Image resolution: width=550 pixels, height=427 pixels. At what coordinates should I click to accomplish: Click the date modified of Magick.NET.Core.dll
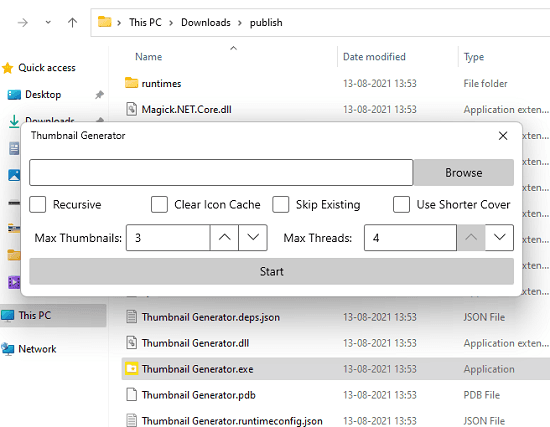(x=380, y=109)
